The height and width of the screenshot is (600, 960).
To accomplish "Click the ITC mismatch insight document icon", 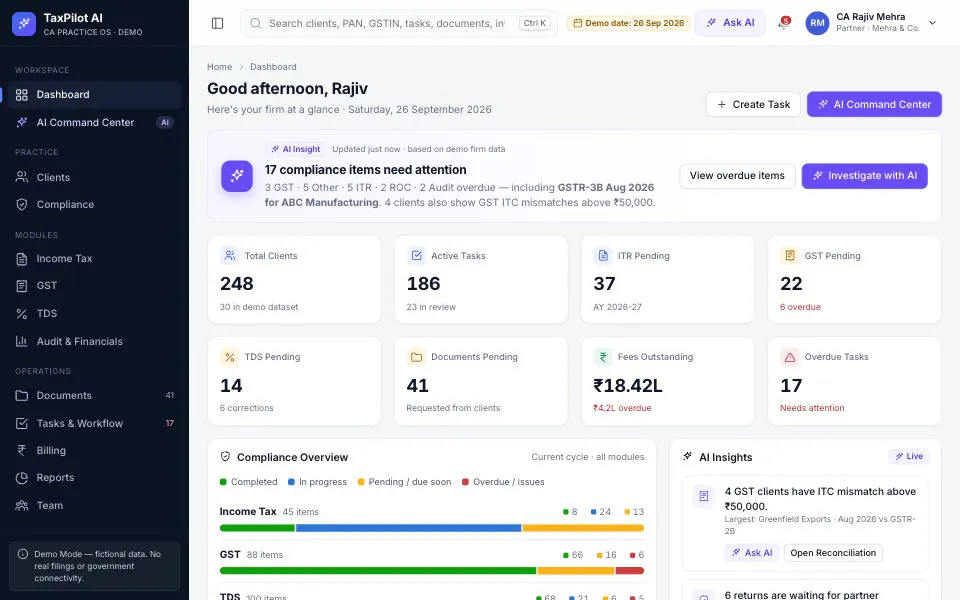I will coord(703,496).
